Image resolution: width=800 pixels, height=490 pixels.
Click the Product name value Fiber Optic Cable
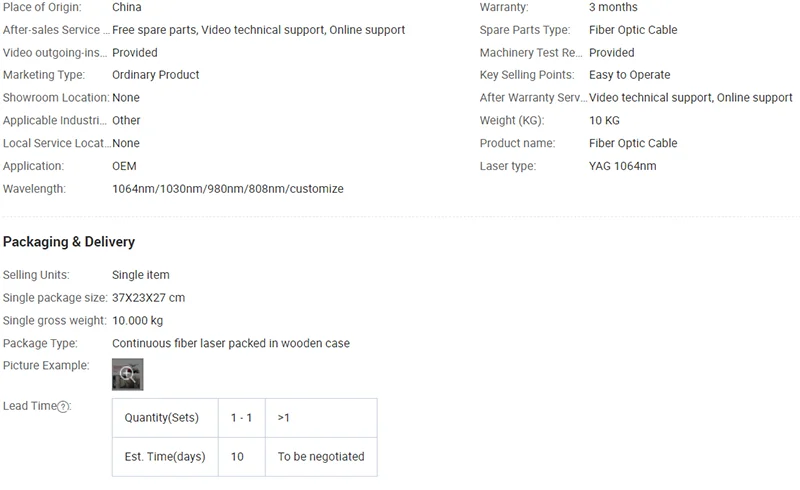(x=633, y=144)
